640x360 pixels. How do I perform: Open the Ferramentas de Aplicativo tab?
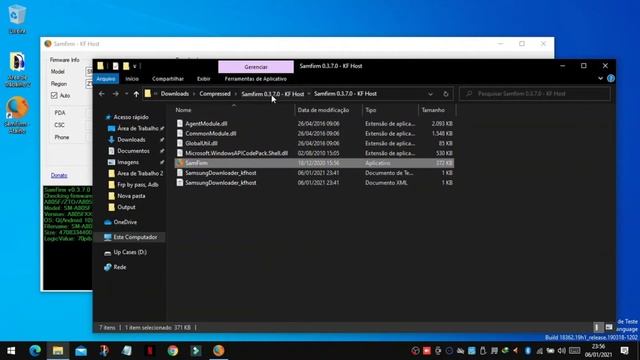click(x=256, y=79)
